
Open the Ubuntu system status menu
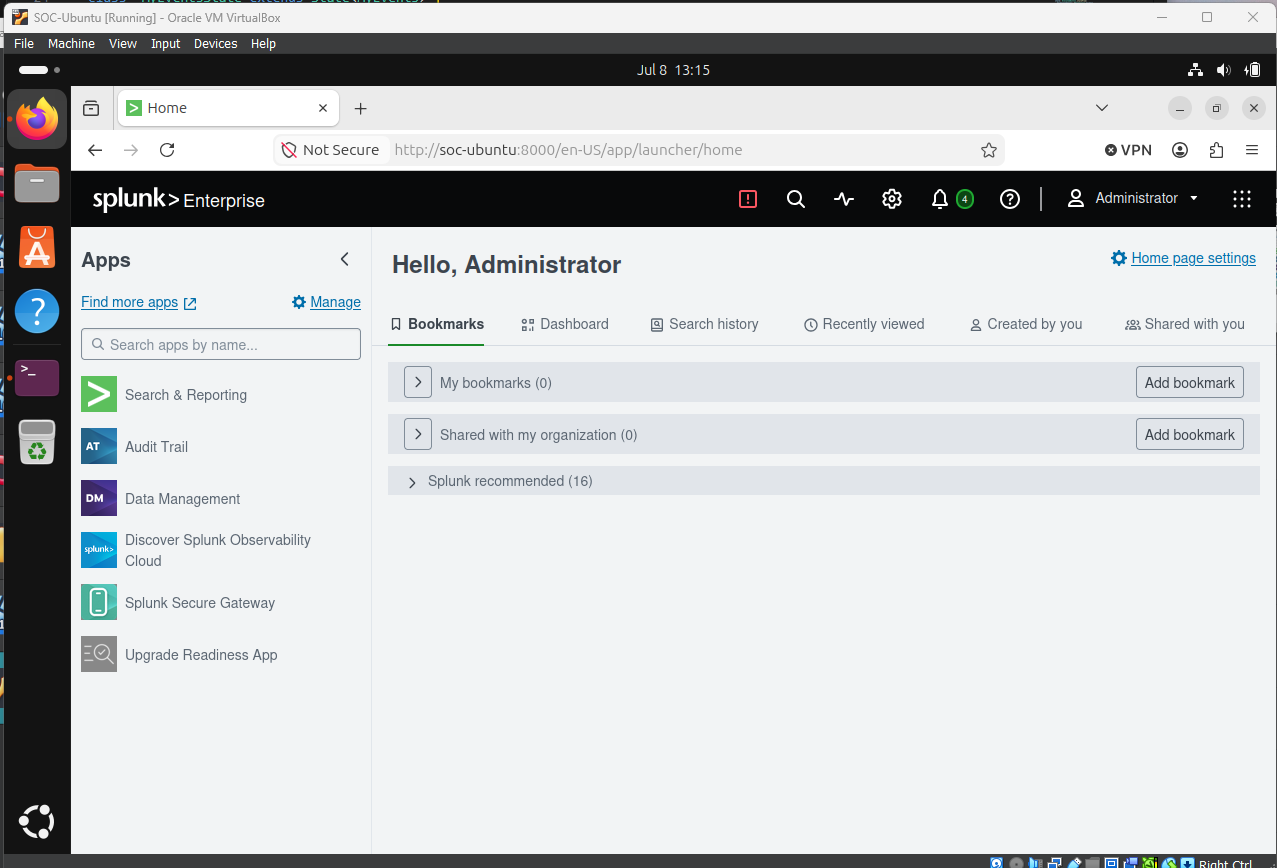pos(1224,70)
